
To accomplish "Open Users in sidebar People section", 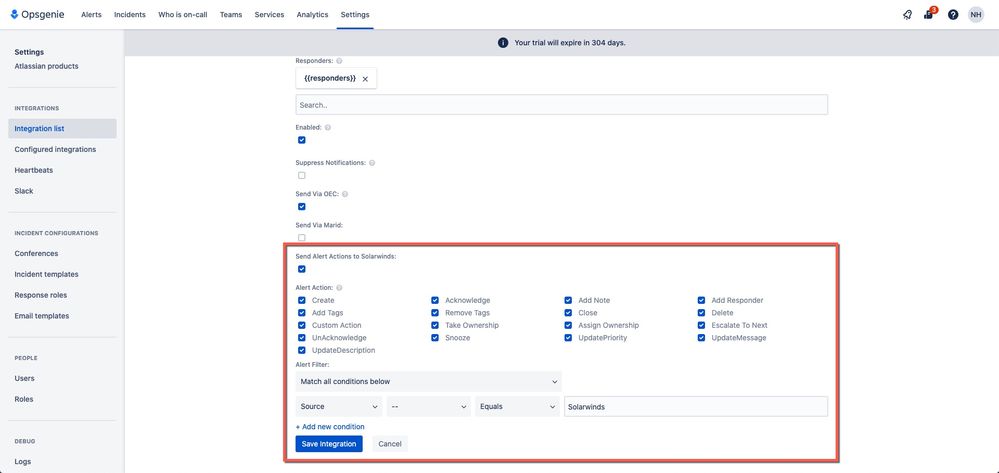I will point(24,379).
